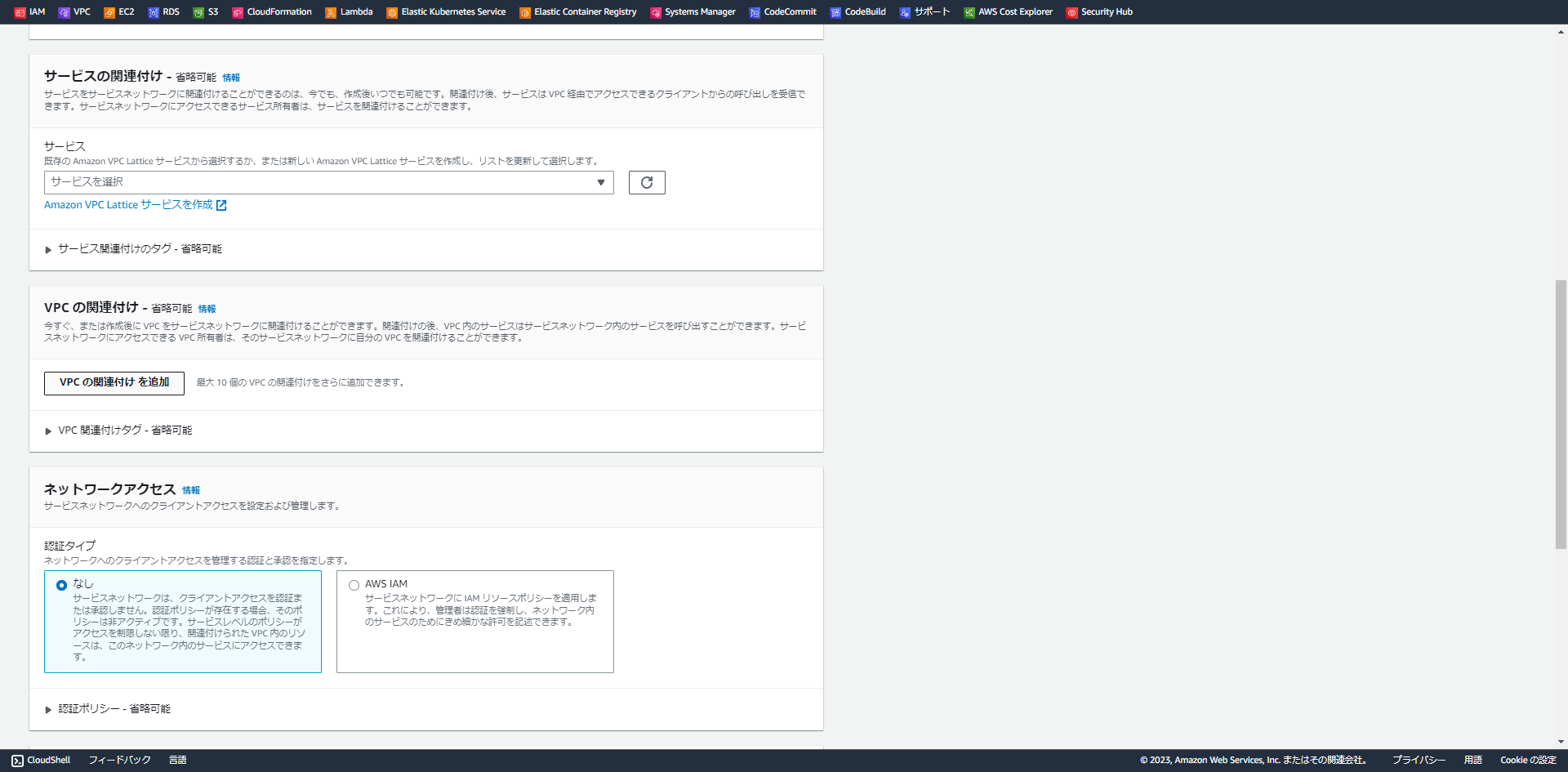
Task: Open the サービスを選択 dropdown
Action: 329,182
